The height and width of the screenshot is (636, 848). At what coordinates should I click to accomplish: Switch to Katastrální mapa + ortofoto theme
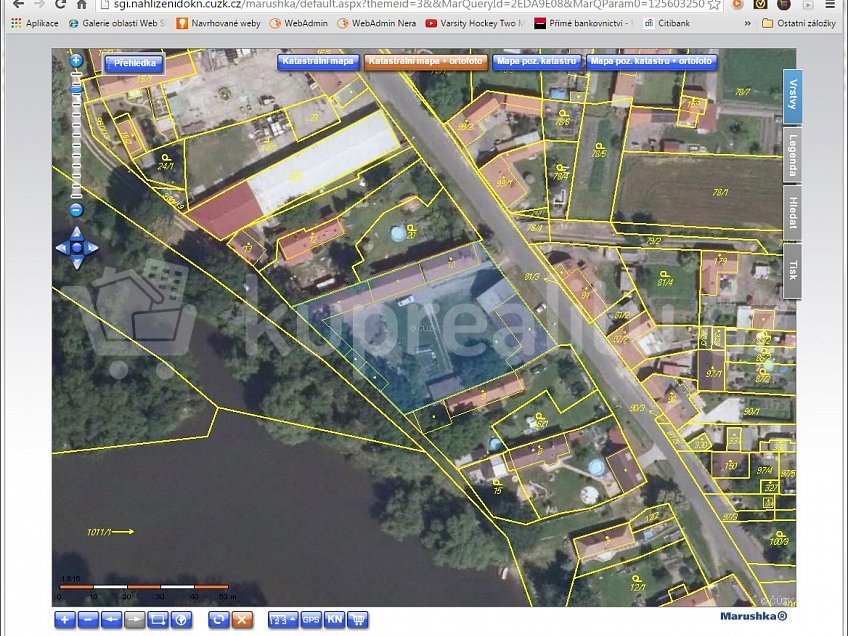click(x=426, y=62)
